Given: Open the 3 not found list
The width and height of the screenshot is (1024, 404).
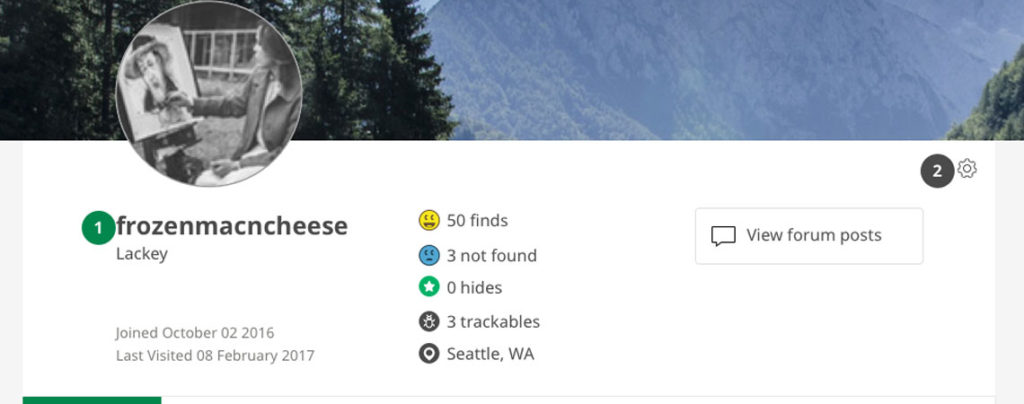Looking at the screenshot, I should click(x=492, y=255).
